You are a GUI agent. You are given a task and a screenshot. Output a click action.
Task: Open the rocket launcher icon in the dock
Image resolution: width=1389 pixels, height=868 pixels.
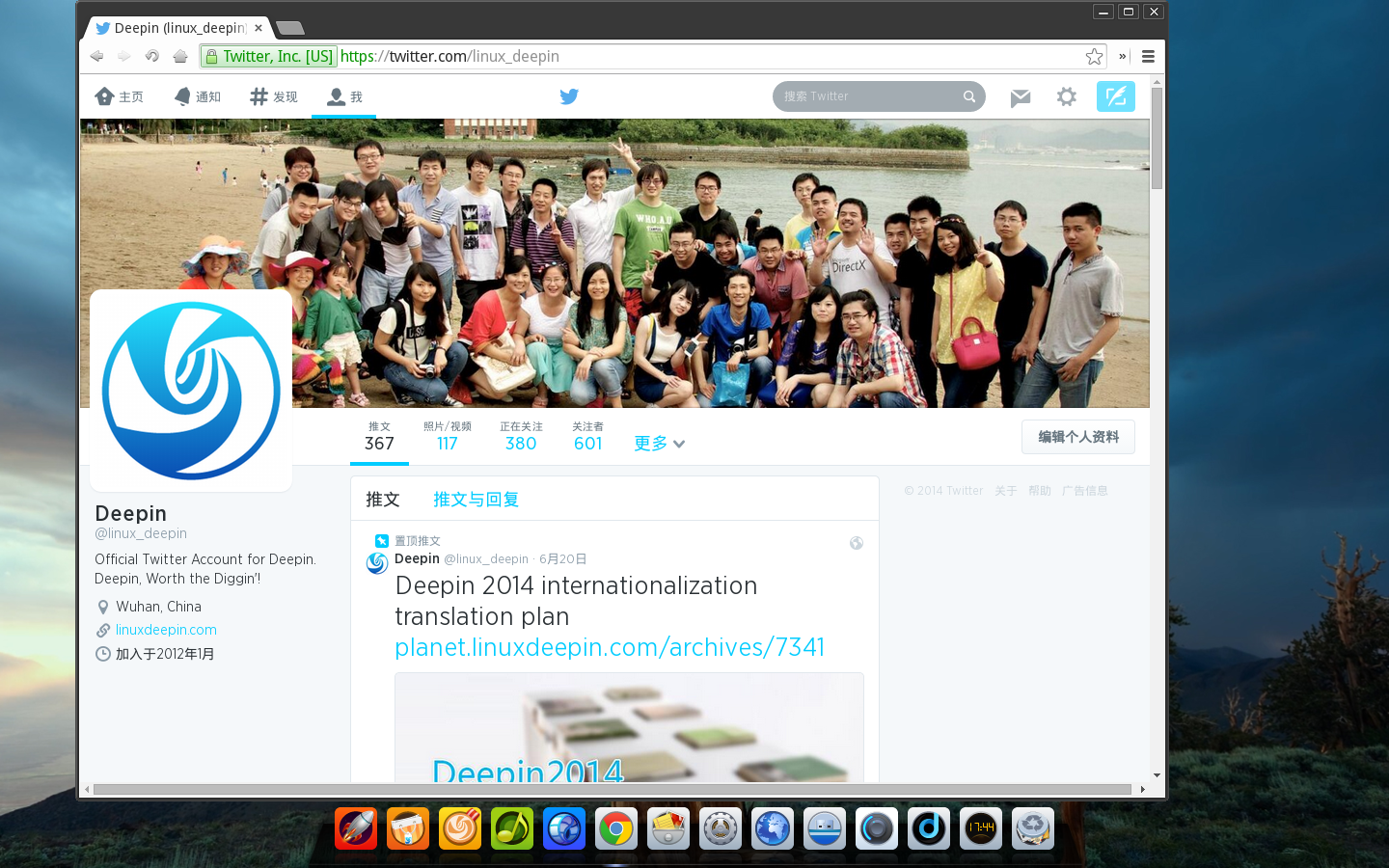pyautogui.click(x=356, y=828)
